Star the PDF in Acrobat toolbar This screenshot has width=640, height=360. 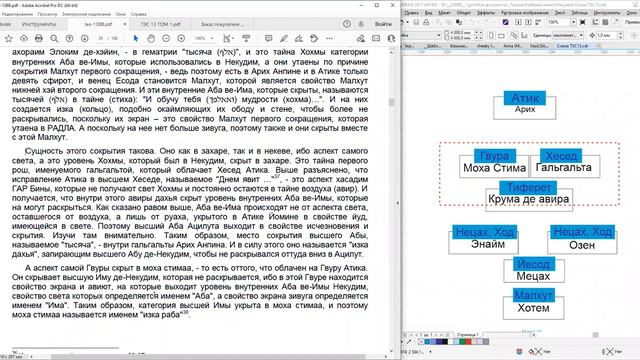[9, 38]
